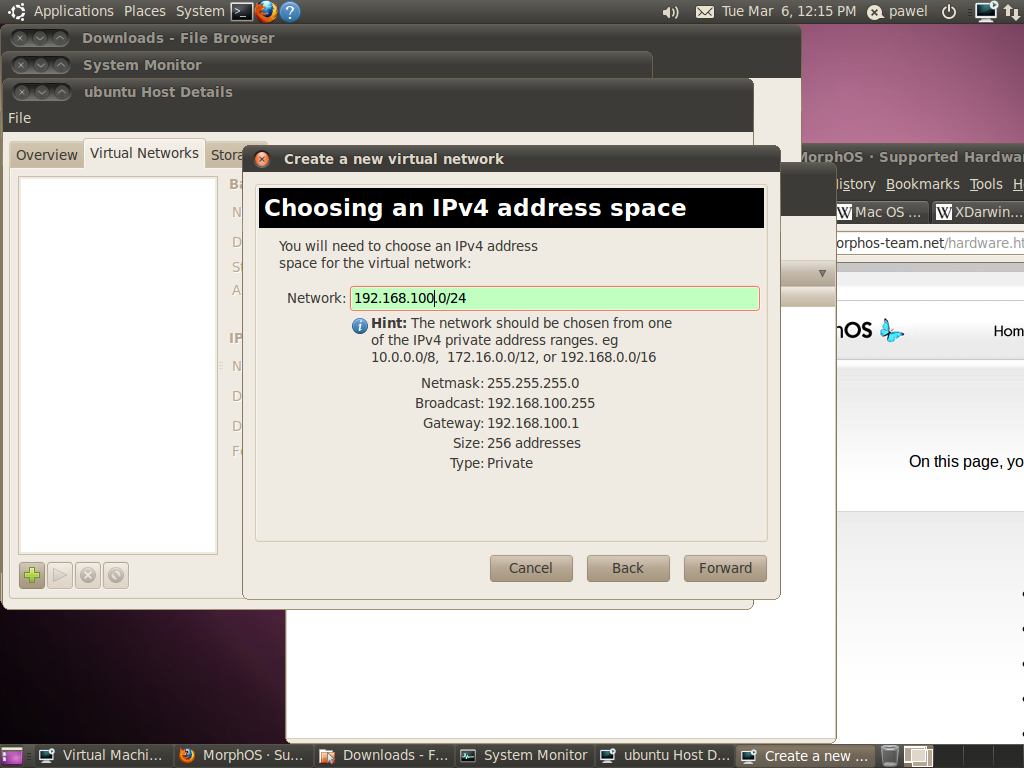This screenshot has width=1024, height=768.
Task: Open the Applications menu
Action: coord(73,11)
